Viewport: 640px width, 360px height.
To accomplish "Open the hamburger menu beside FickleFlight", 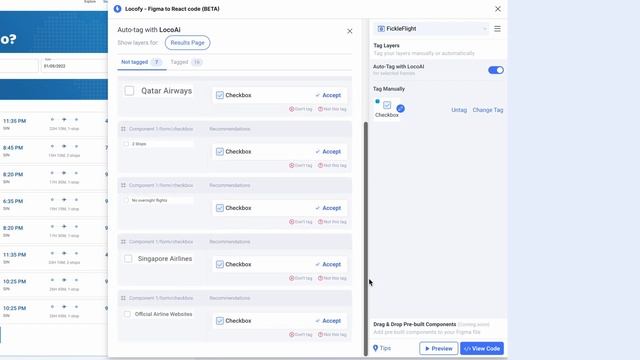I will (497, 29).
